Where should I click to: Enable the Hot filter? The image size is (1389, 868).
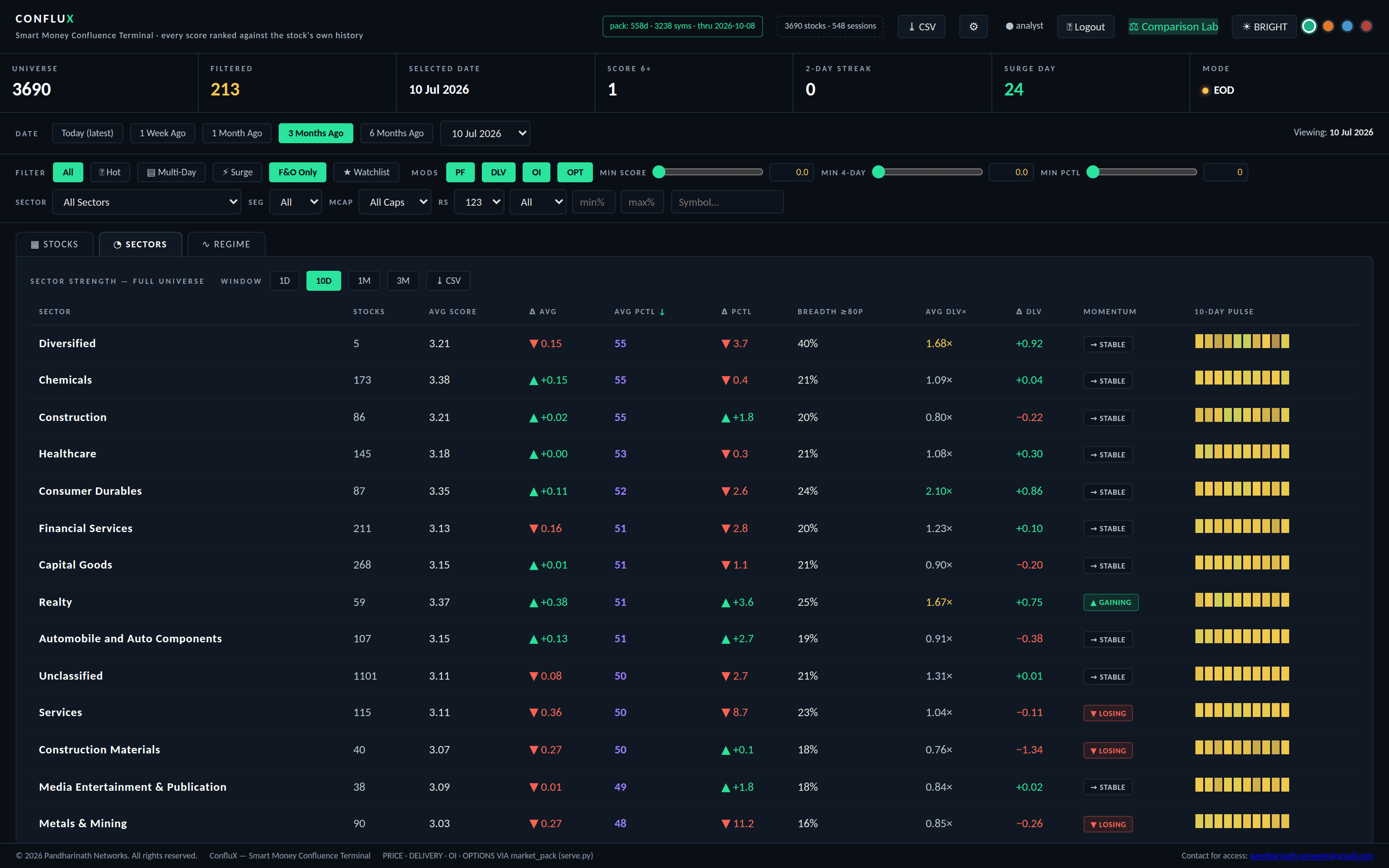click(110, 172)
